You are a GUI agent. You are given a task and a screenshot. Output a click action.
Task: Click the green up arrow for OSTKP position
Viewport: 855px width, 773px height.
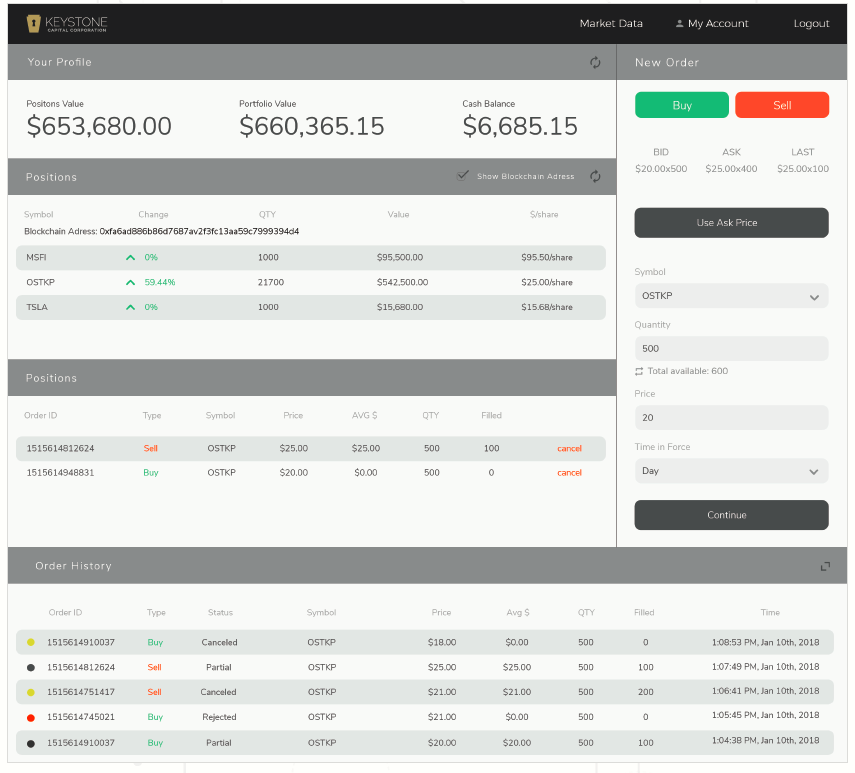point(130,282)
